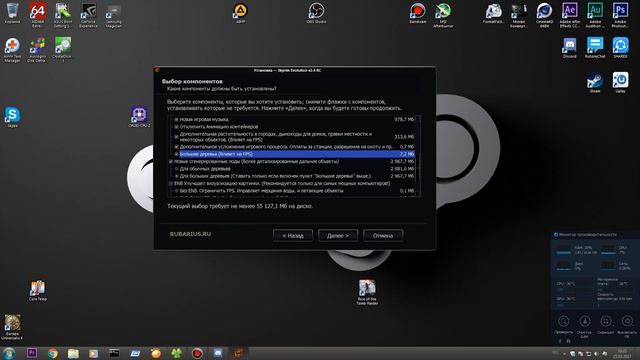Open the SHAREit desktop shortcut
The height and width of the screenshot is (360, 640).
(620, 47)
